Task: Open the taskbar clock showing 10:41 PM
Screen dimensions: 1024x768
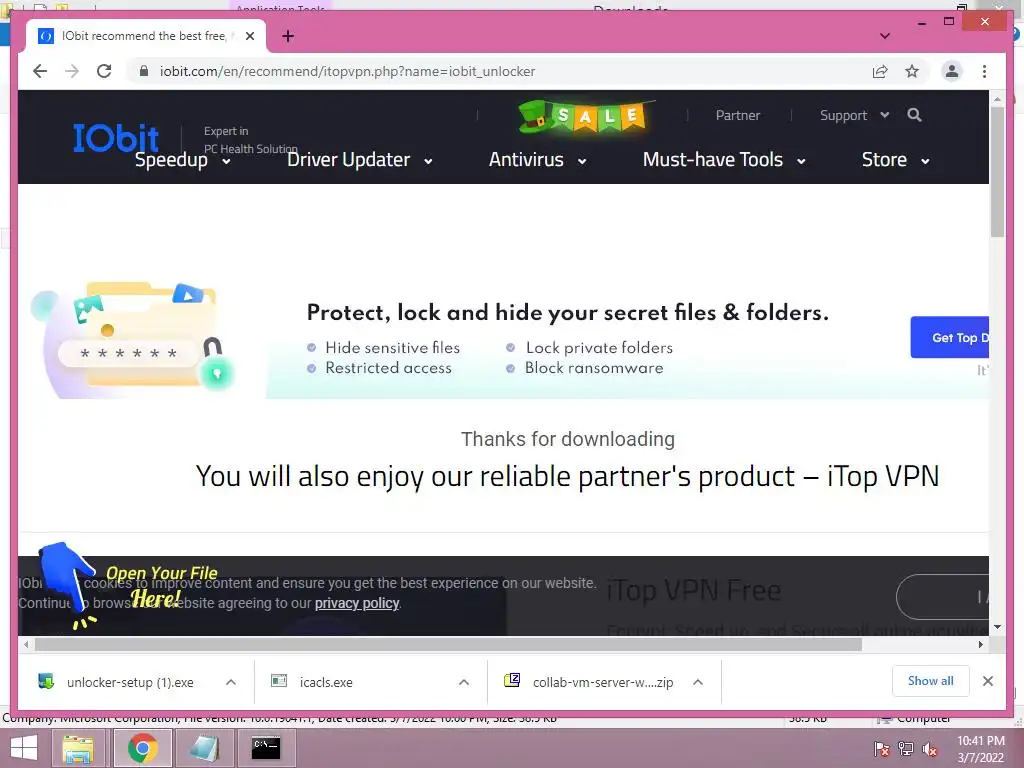Action: 980,749
